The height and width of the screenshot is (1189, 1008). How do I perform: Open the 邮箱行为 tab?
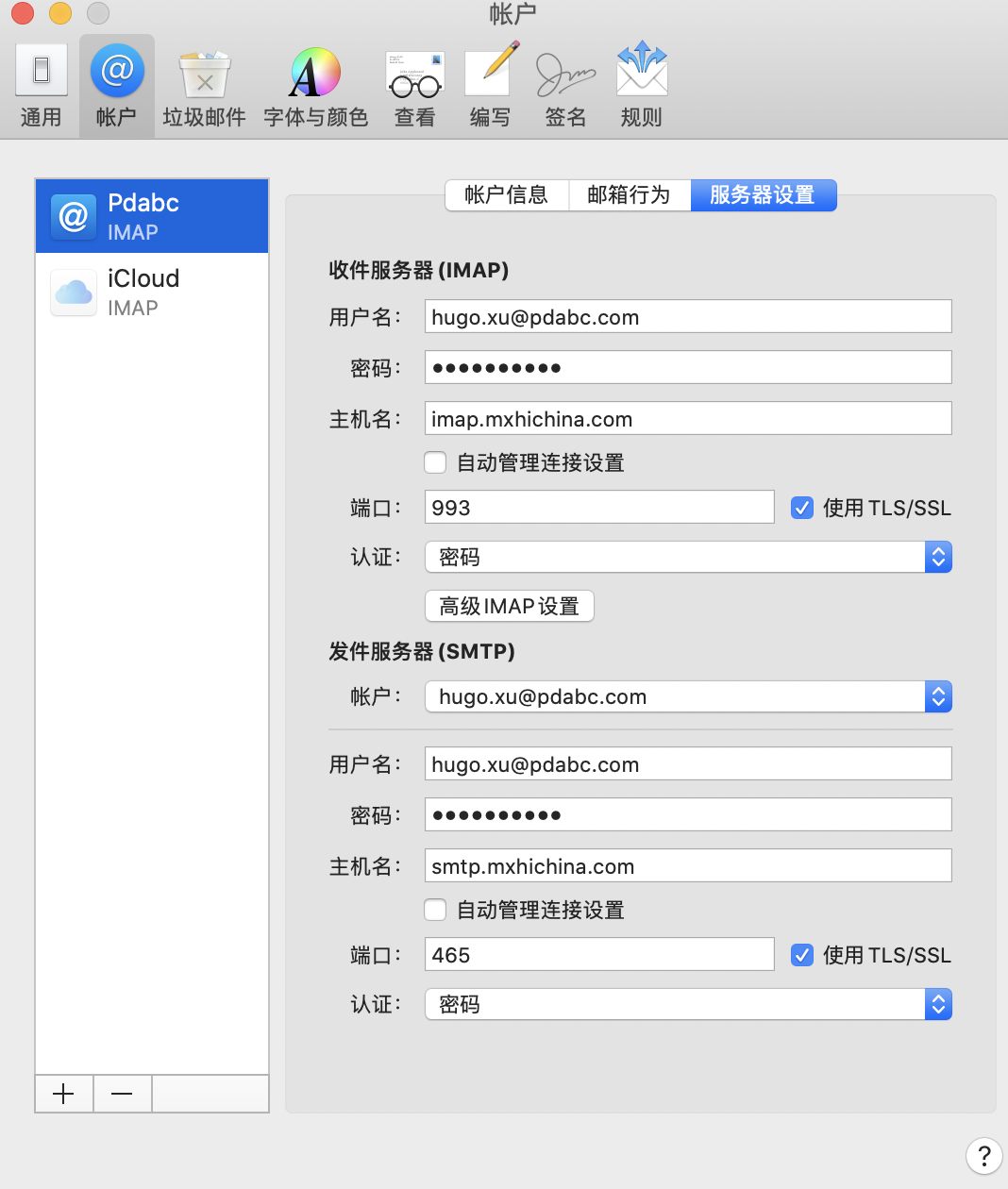pos(630,195)
